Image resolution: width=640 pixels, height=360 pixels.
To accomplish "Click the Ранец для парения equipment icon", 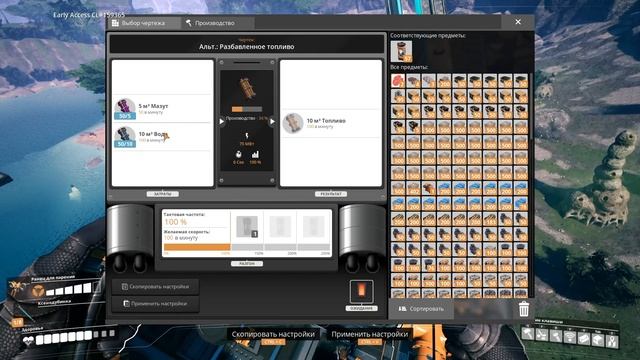I will tap(38, 291).
